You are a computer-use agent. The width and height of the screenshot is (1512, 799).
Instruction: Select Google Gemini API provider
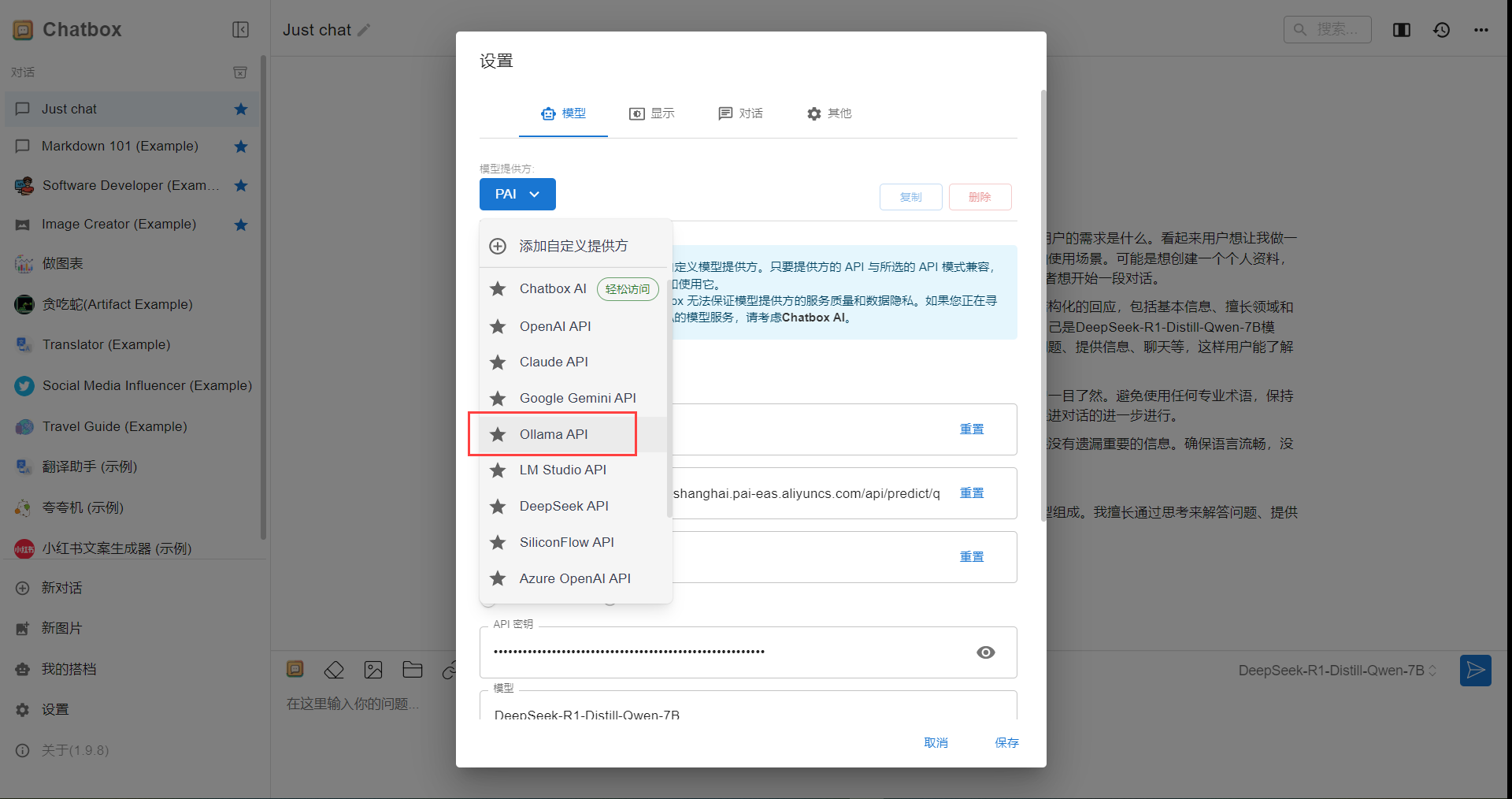click(573, 398)
